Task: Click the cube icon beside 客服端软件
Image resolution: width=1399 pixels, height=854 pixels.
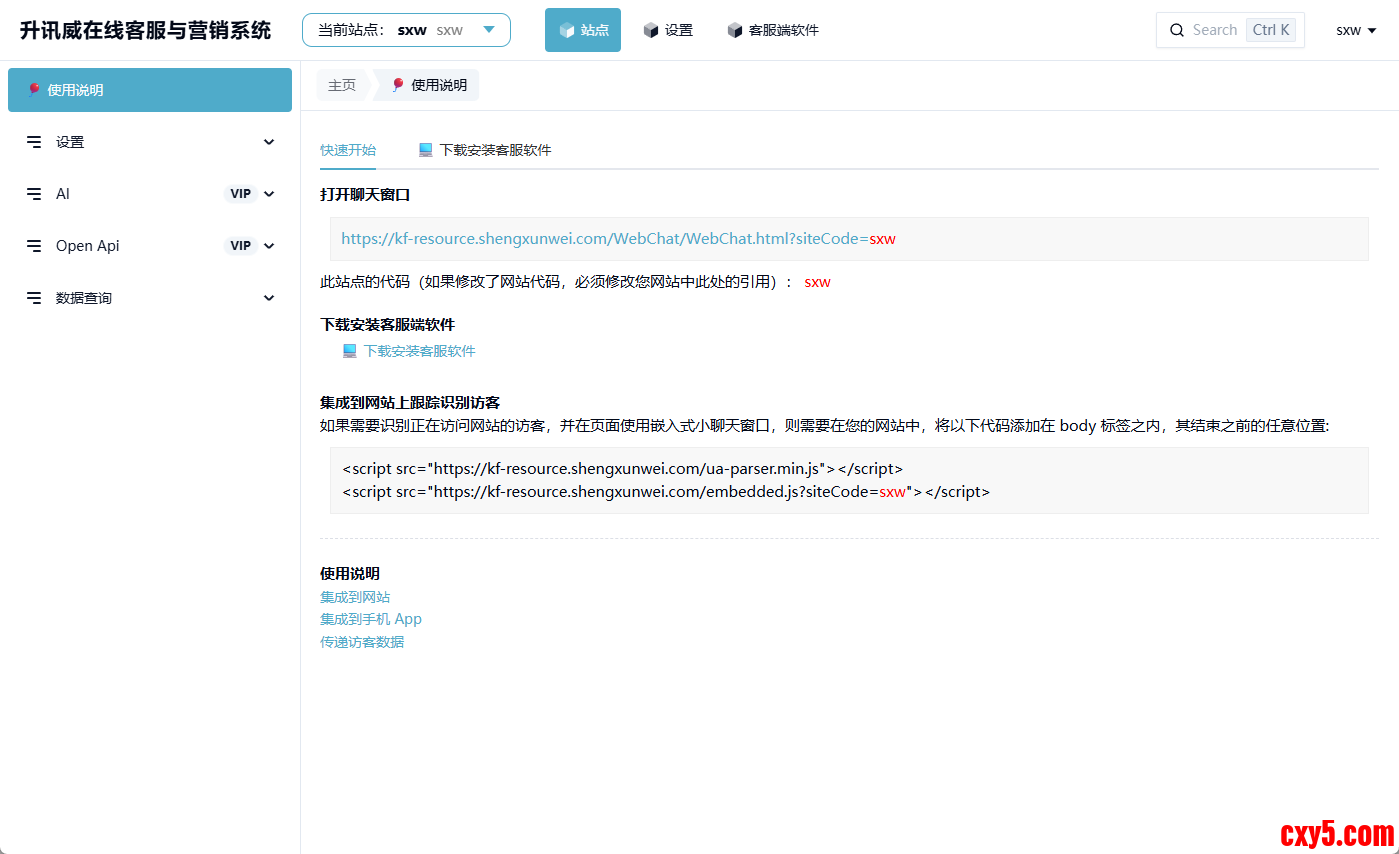Action: click(x=735, y=30)
